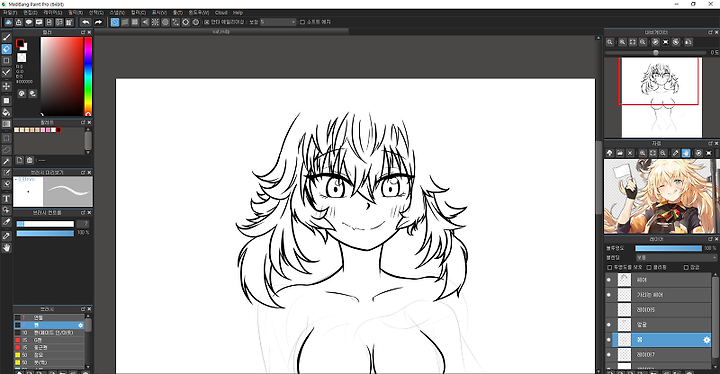Screen dimensions: 720x374
Task: Select the Bucket fill tool
Action: [x=6, y=112]
